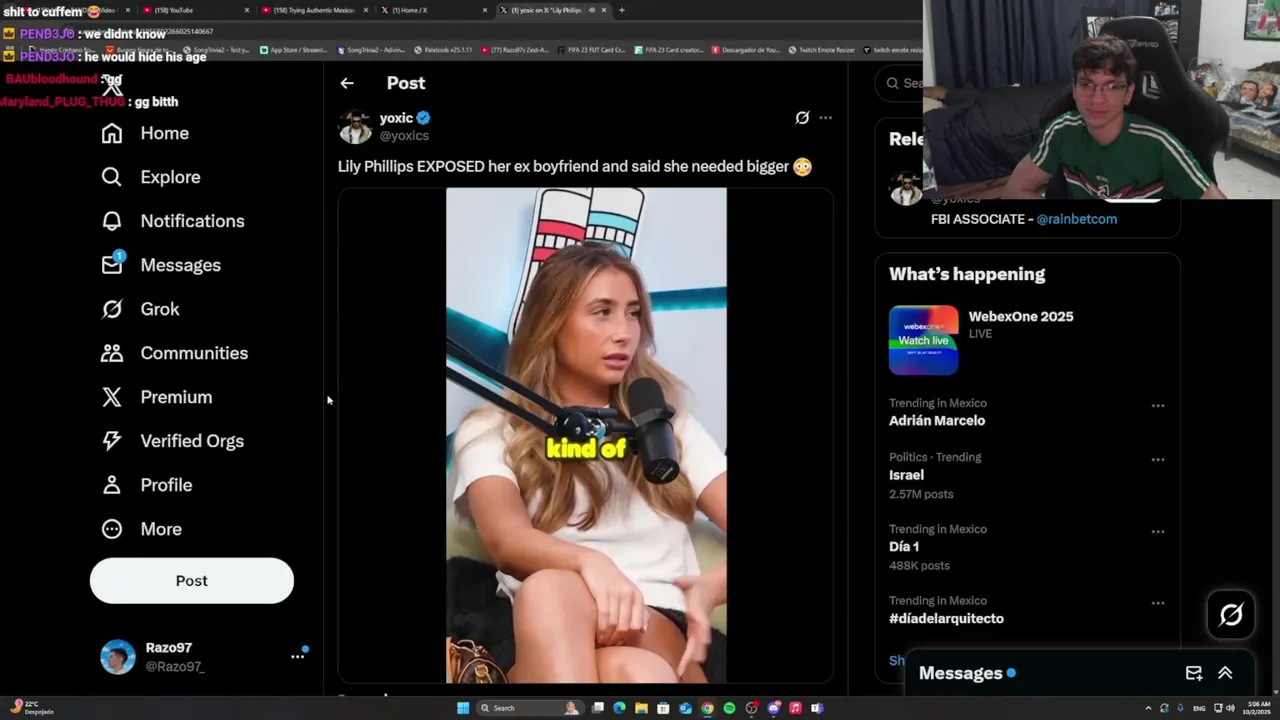The image size is (1280, 720).
Task: Open the Twitch Emote Resizer bookmark
Action: (821, 50)
